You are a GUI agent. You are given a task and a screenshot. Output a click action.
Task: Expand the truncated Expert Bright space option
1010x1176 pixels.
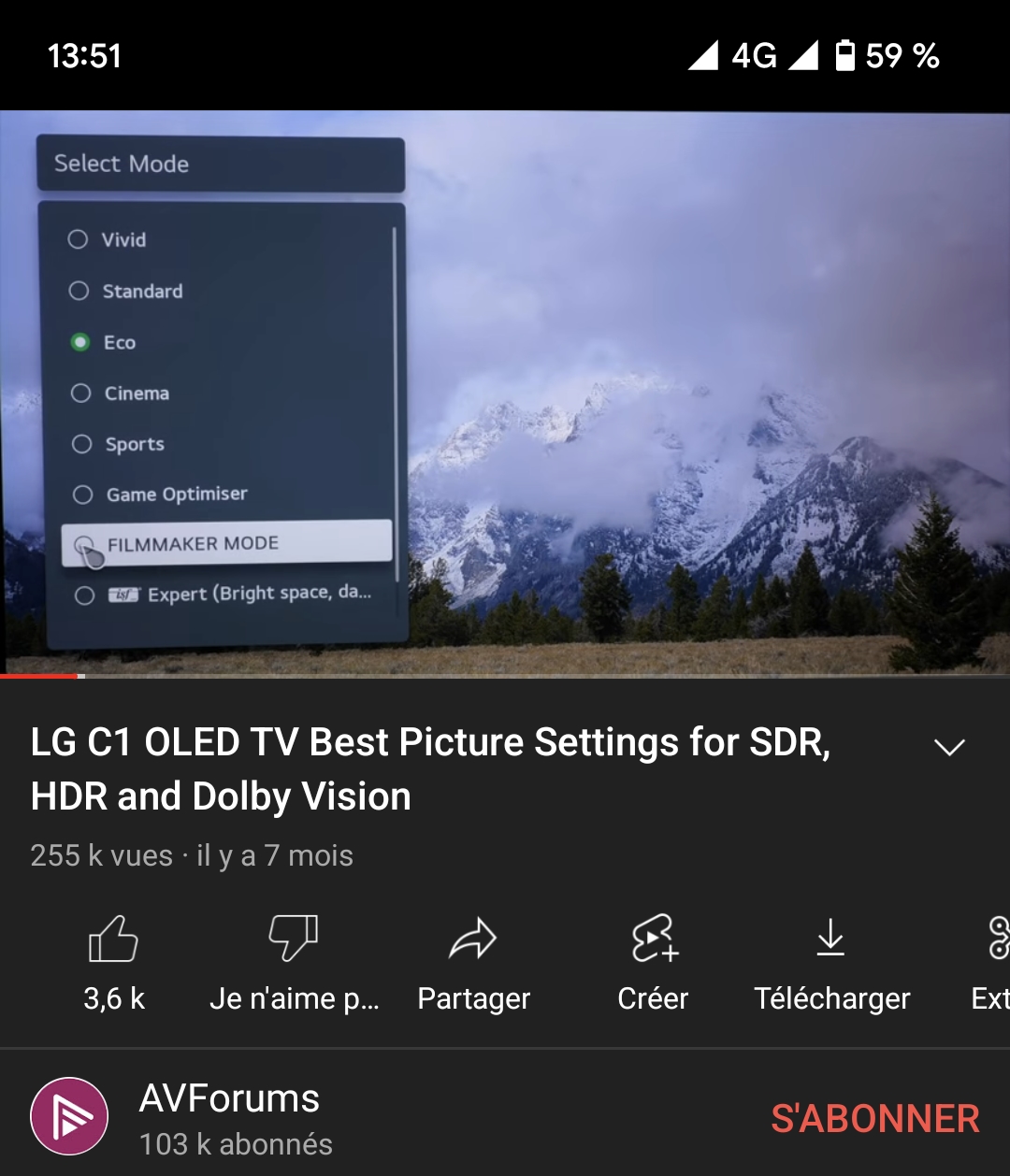tap(224, 595)
